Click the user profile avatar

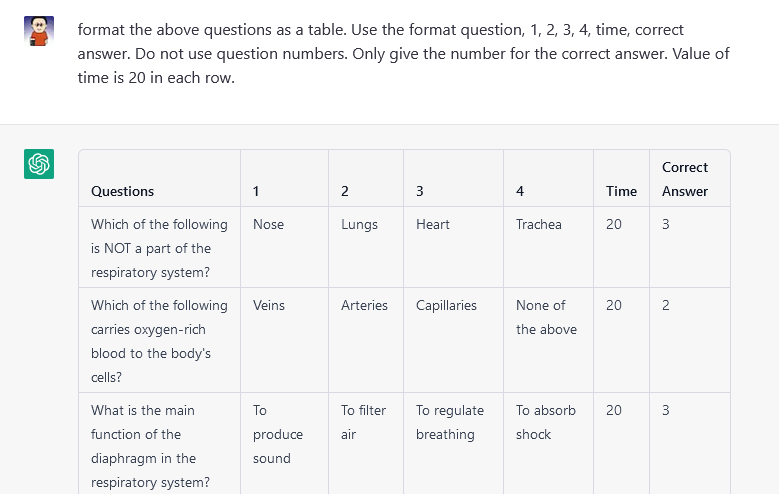click(x=39, y=31)
